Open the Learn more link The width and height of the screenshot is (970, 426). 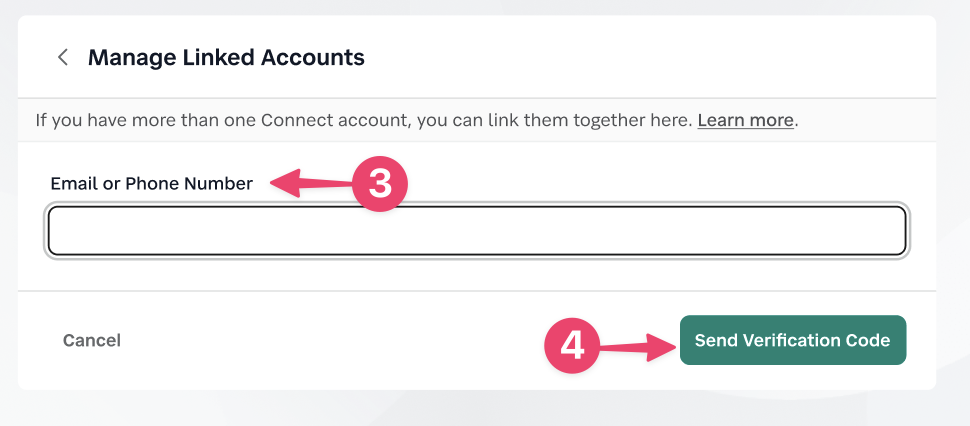click(745, 120)
